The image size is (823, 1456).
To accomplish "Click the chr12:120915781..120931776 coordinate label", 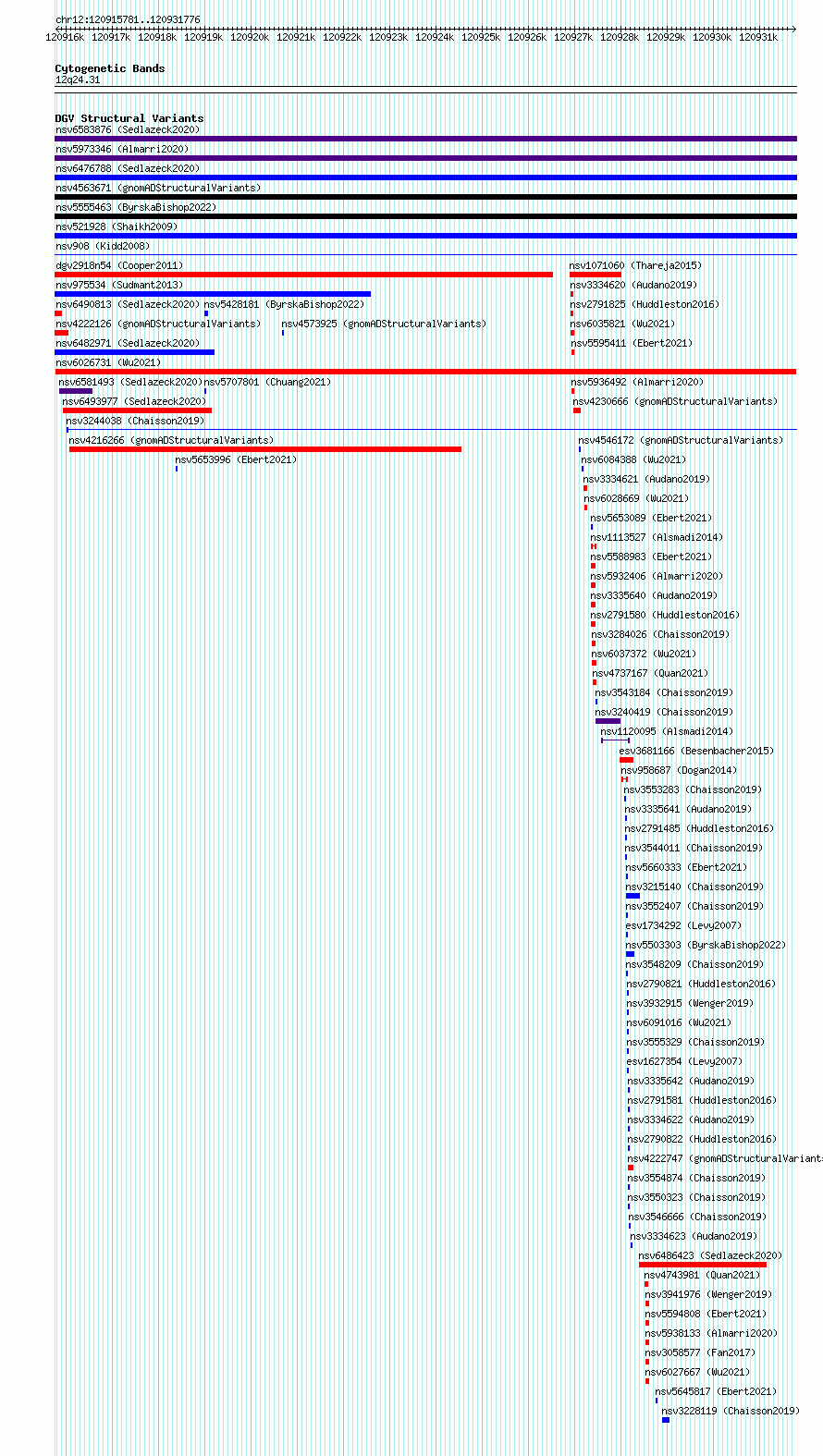I will click(x=128, y=19).
